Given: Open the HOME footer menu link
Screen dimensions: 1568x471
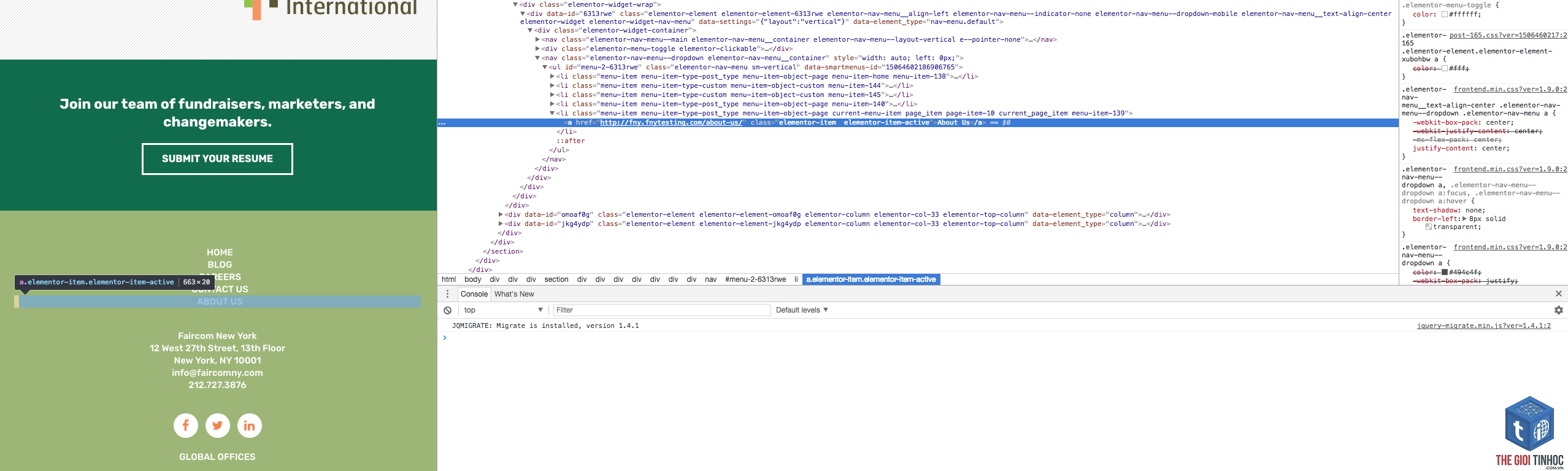Looking at the screenshot, I should click(x=220, y=252).
